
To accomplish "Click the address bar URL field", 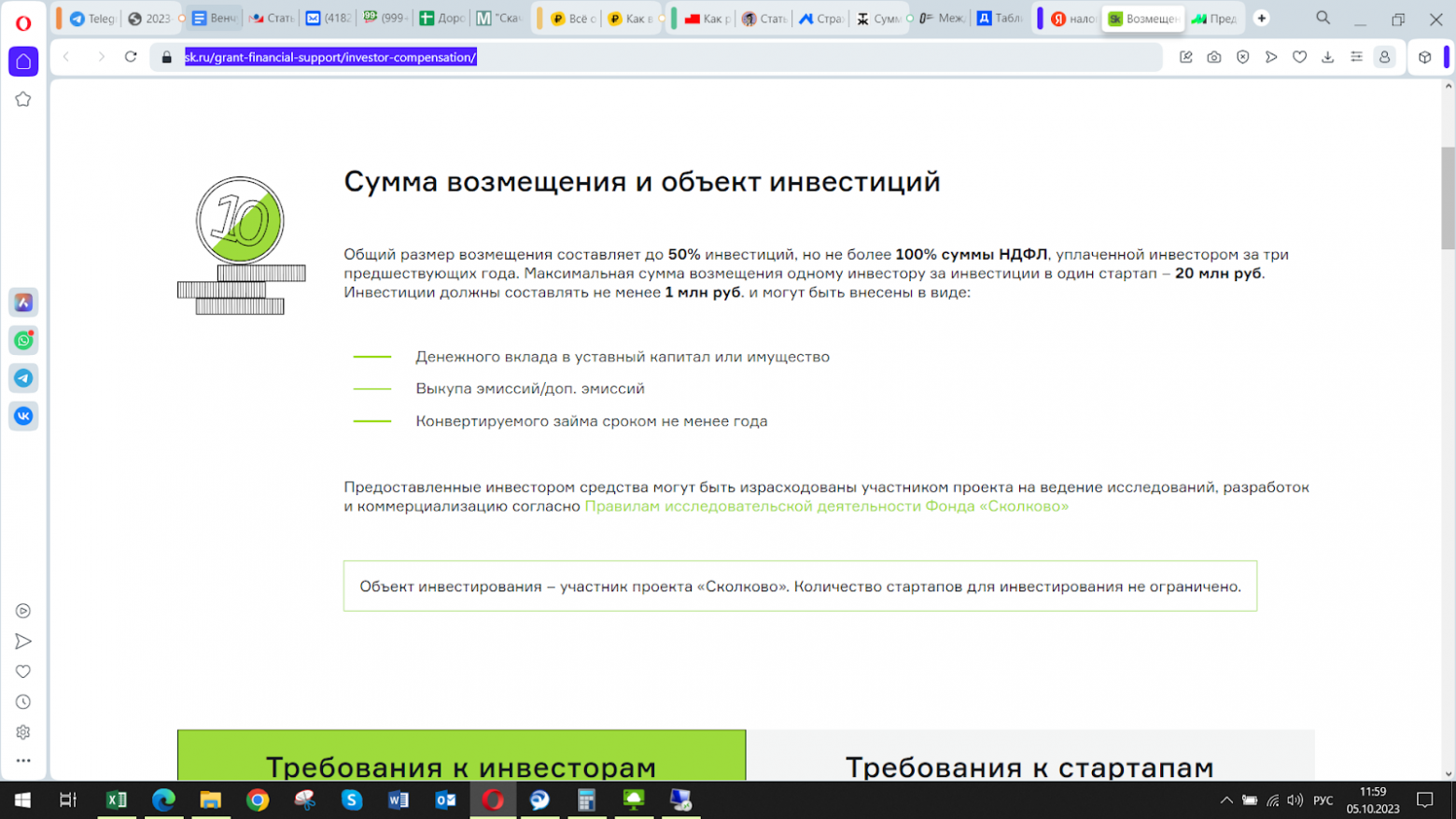I will tap(653, 57).
